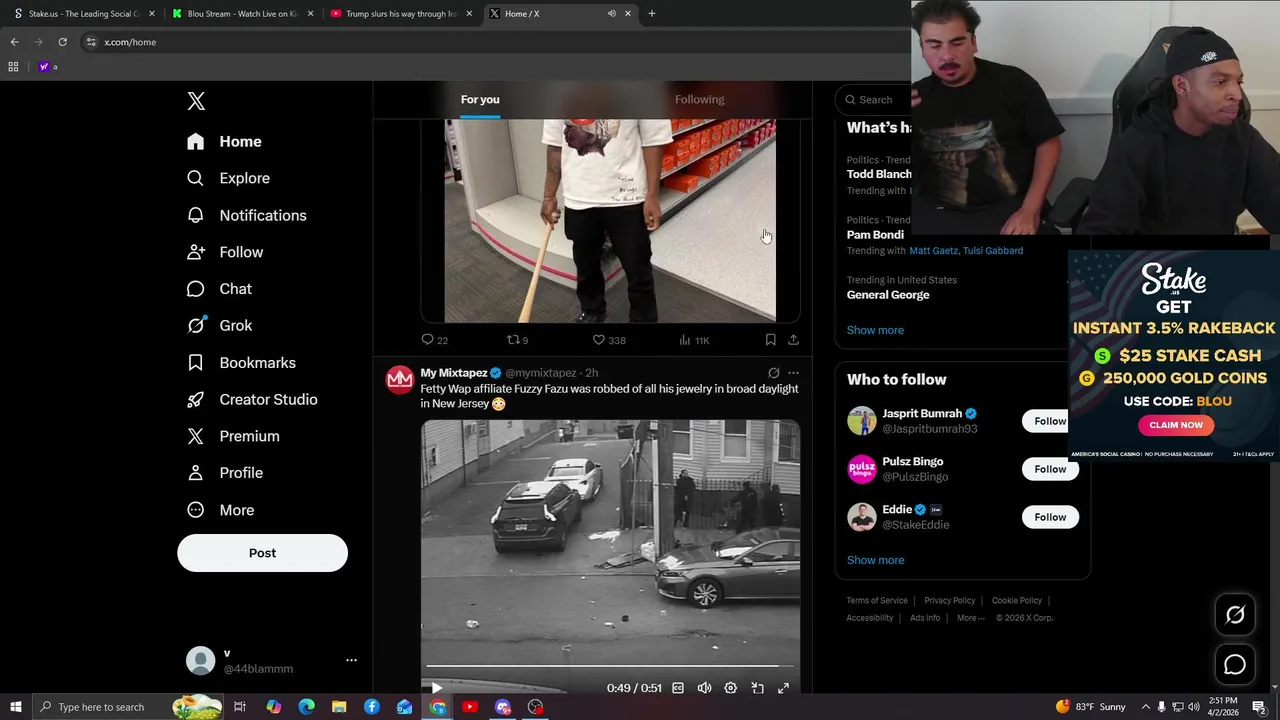Switch to the Following tab
The height and width of the screenshot is (720, 1280).
point(699,99)
